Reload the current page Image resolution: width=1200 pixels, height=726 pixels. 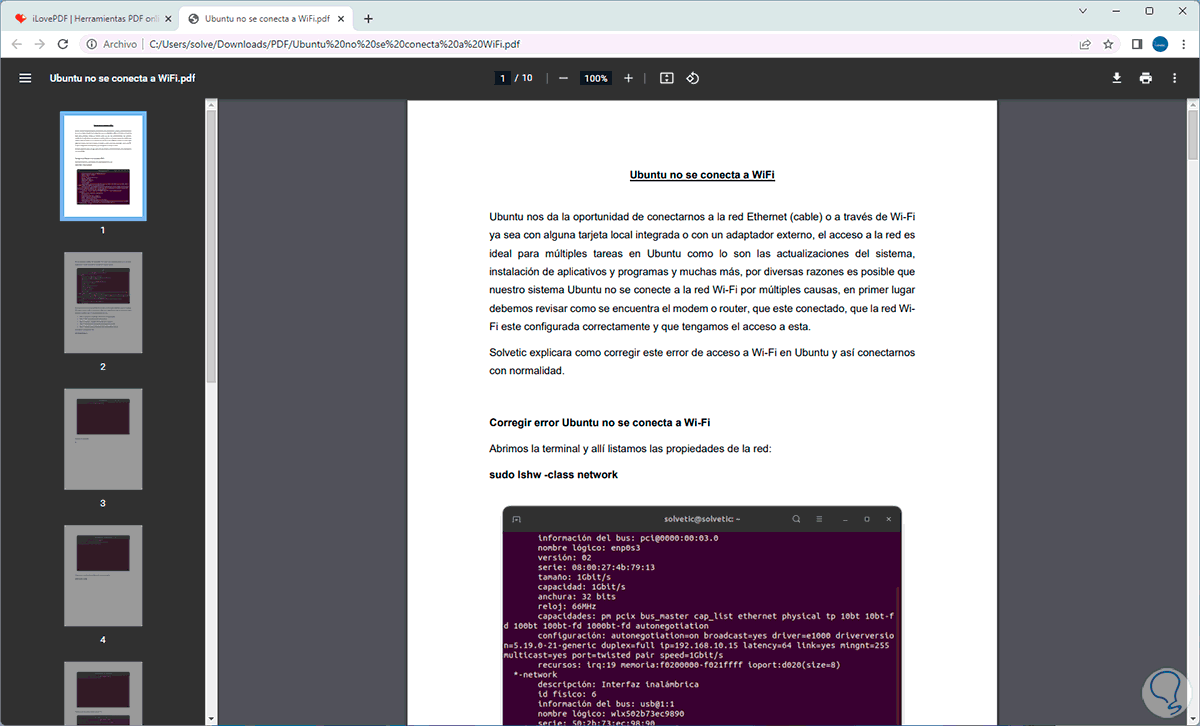pos(63,44)
